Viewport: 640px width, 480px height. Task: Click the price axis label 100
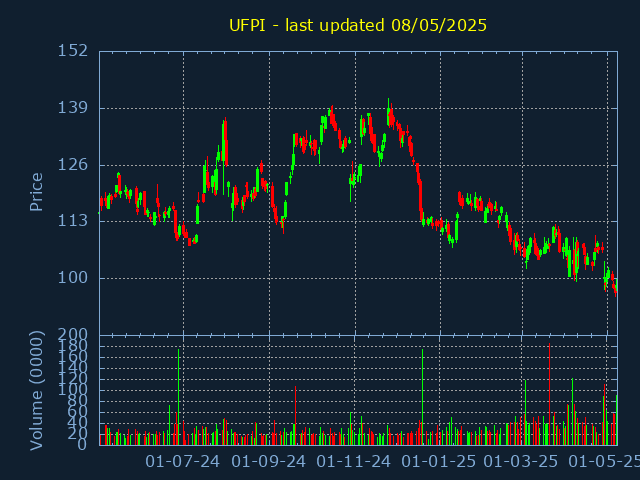click(x=73, y=278)
